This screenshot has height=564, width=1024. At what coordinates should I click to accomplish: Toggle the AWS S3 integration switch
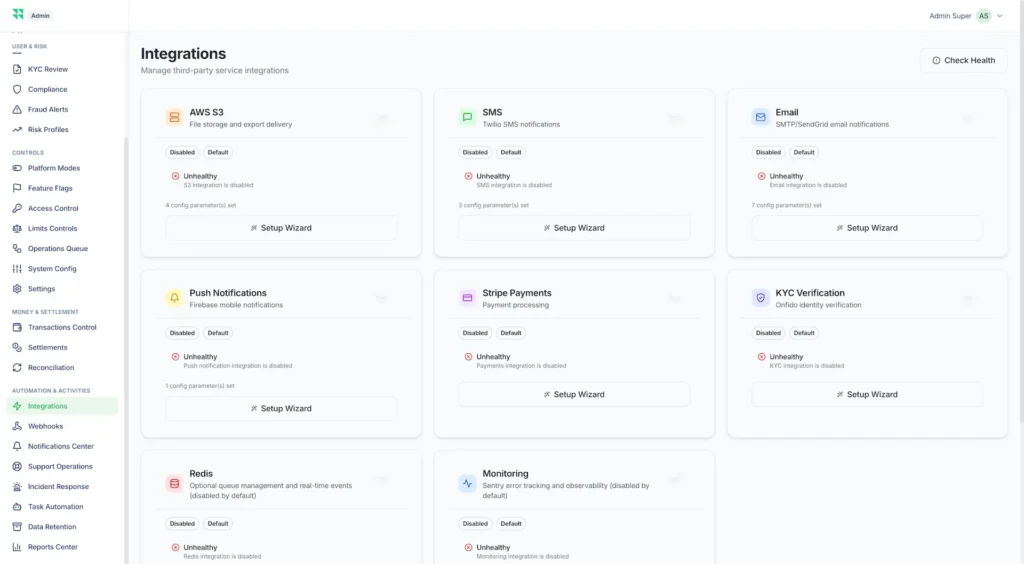(x=381, y=118)
